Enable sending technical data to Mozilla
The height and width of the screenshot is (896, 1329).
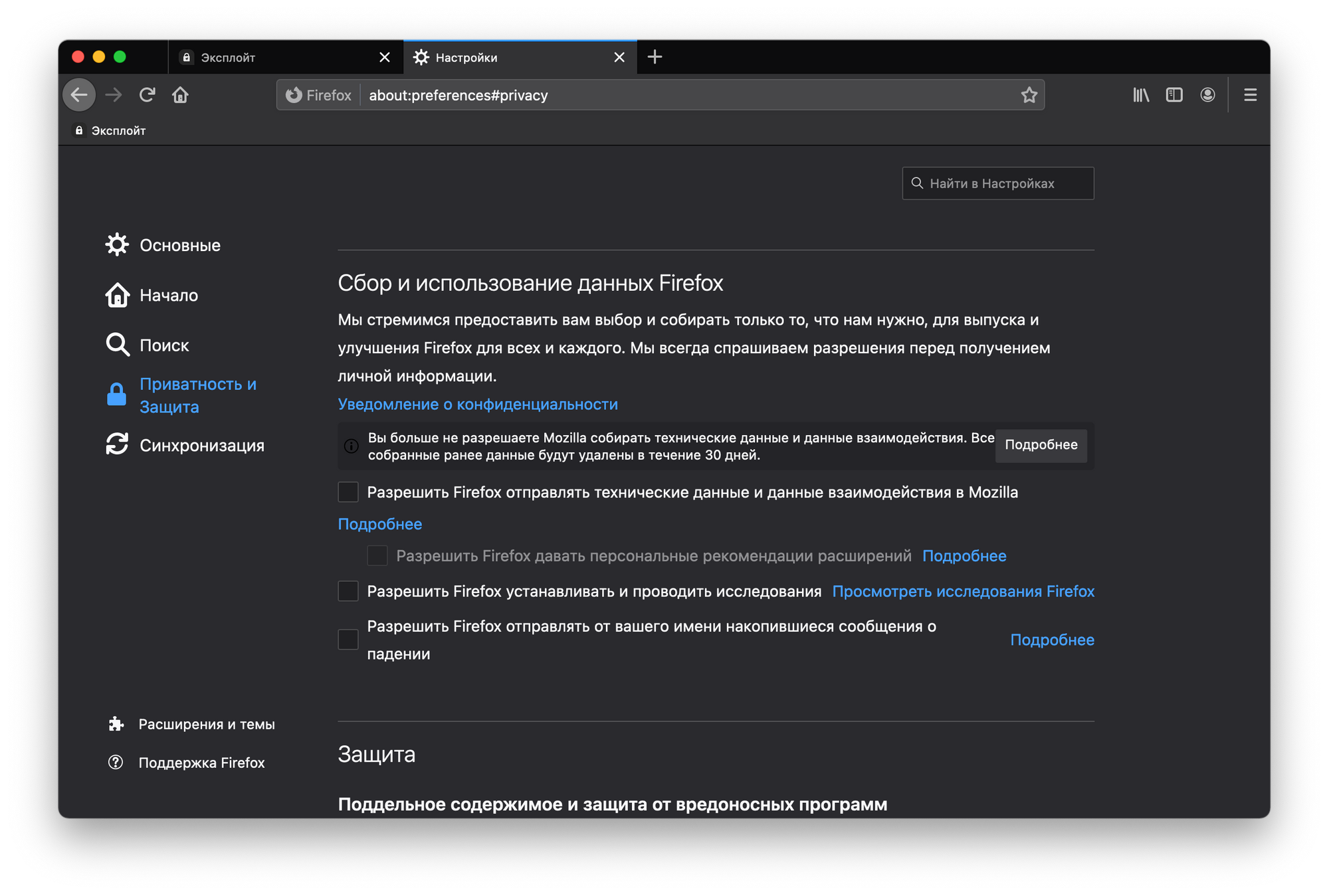[348, 492]
